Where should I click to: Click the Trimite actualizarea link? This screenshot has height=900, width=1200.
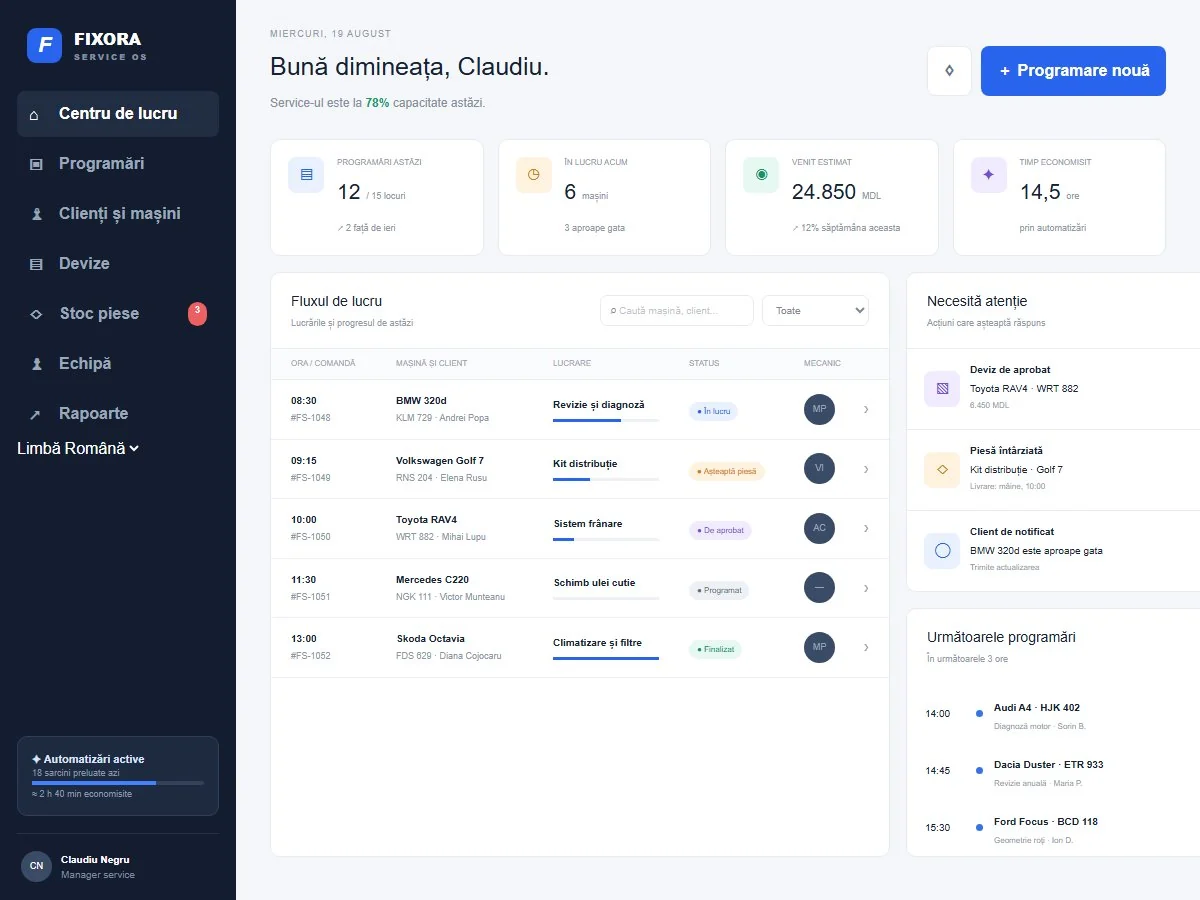[1004, 567]
